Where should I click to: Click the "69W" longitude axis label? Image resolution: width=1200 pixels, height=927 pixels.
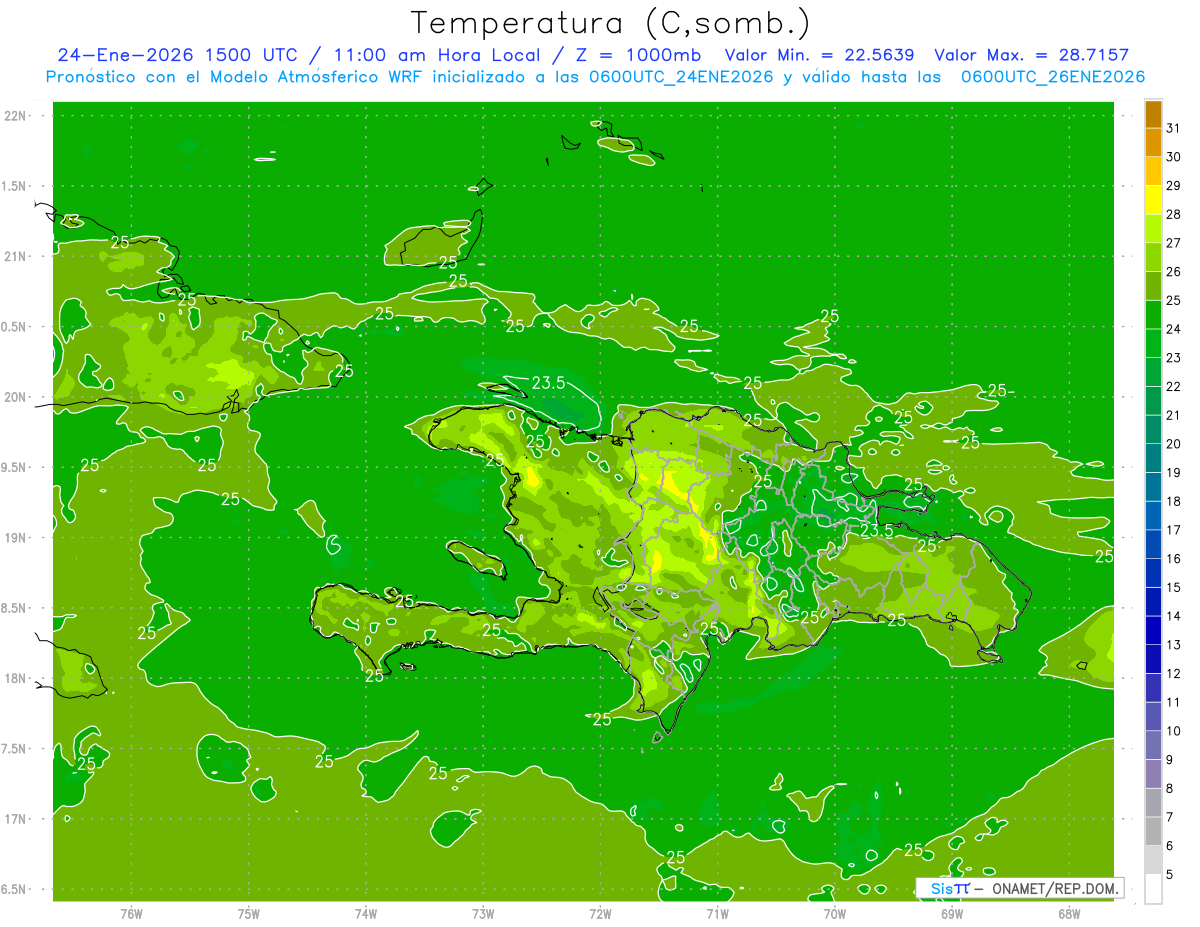(952, 913)
